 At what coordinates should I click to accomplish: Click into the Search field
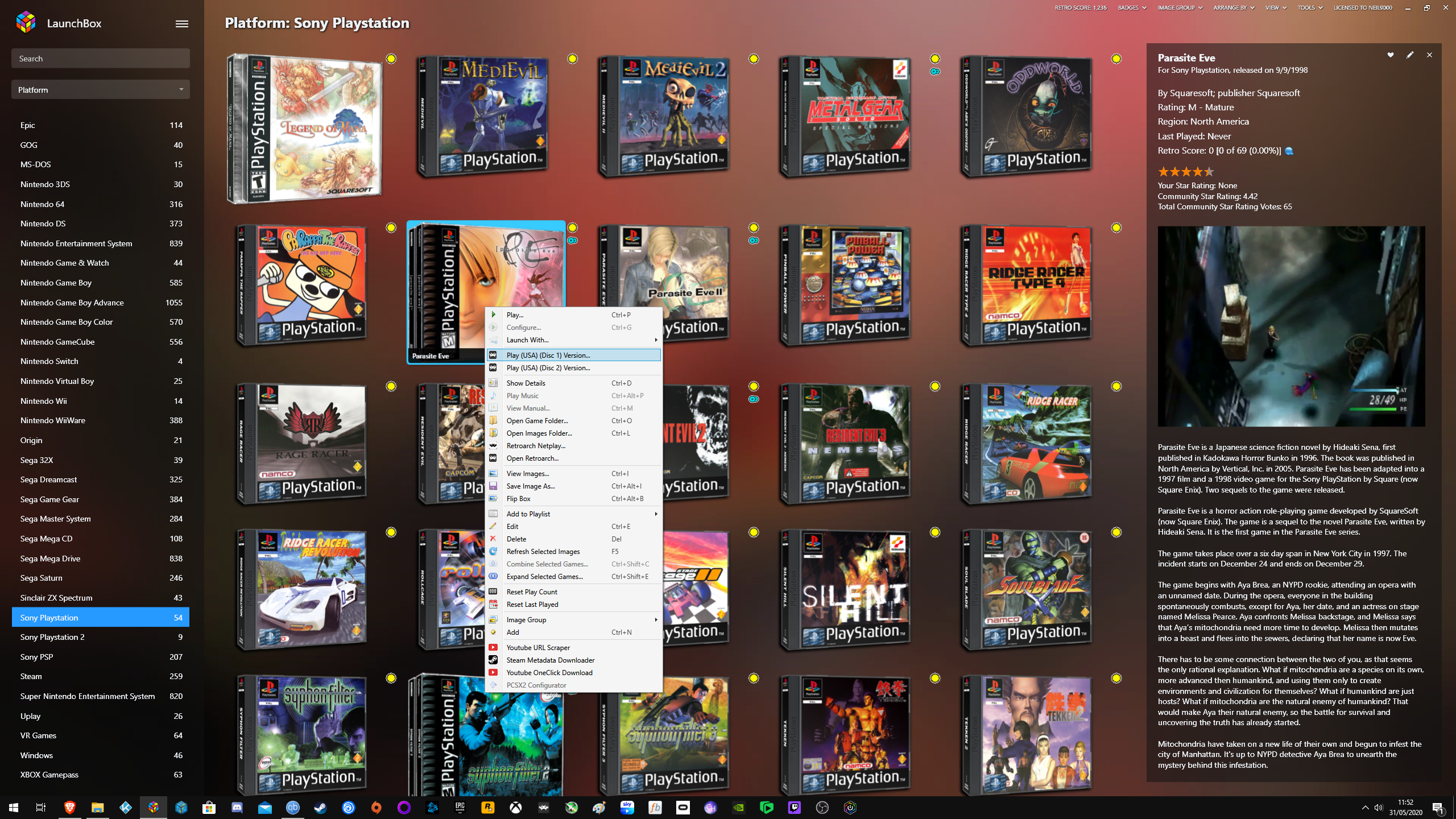(x=101, y=59)
